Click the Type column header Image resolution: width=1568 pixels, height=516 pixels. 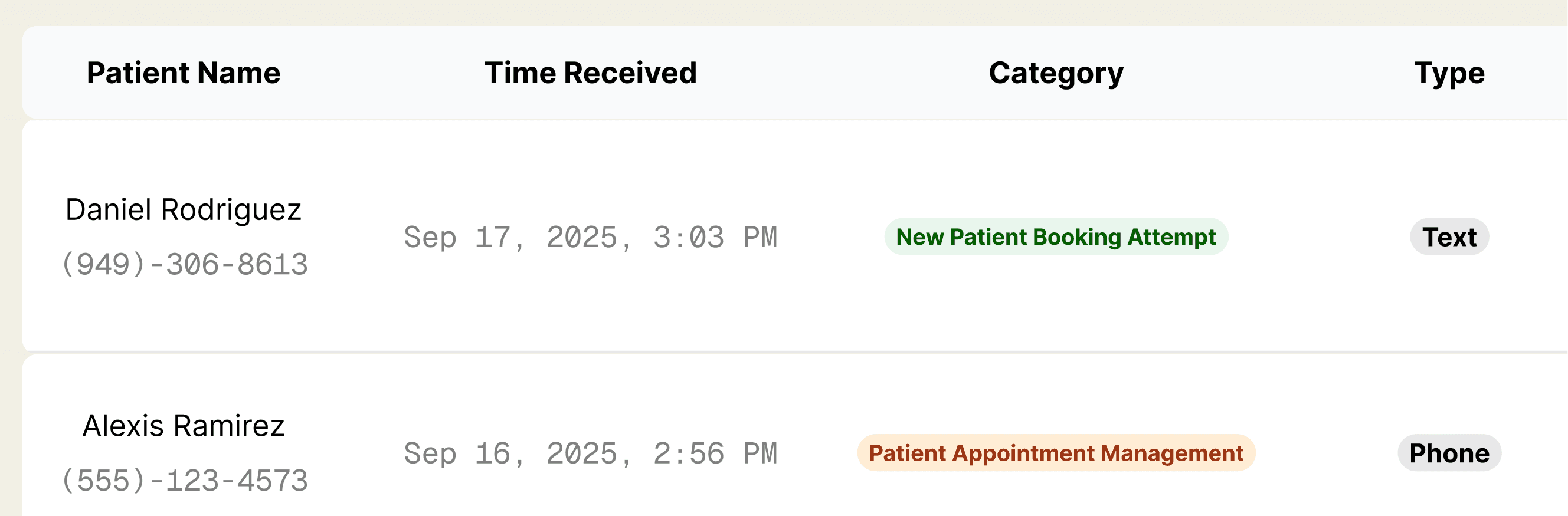(x=1449, y=73)
